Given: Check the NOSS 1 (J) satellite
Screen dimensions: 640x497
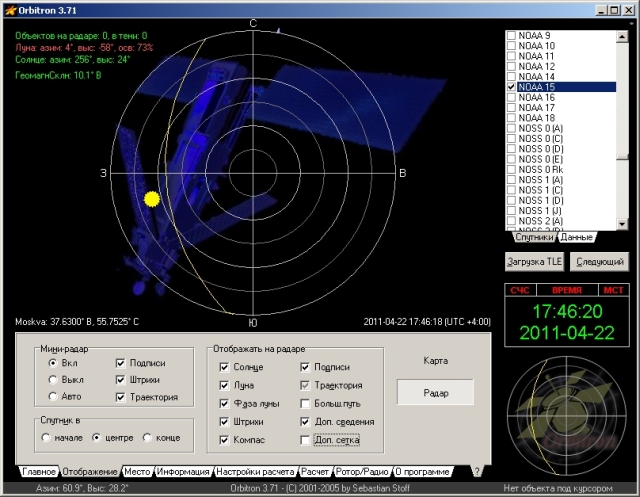Looking at the screenshot, I should point(511,211).
